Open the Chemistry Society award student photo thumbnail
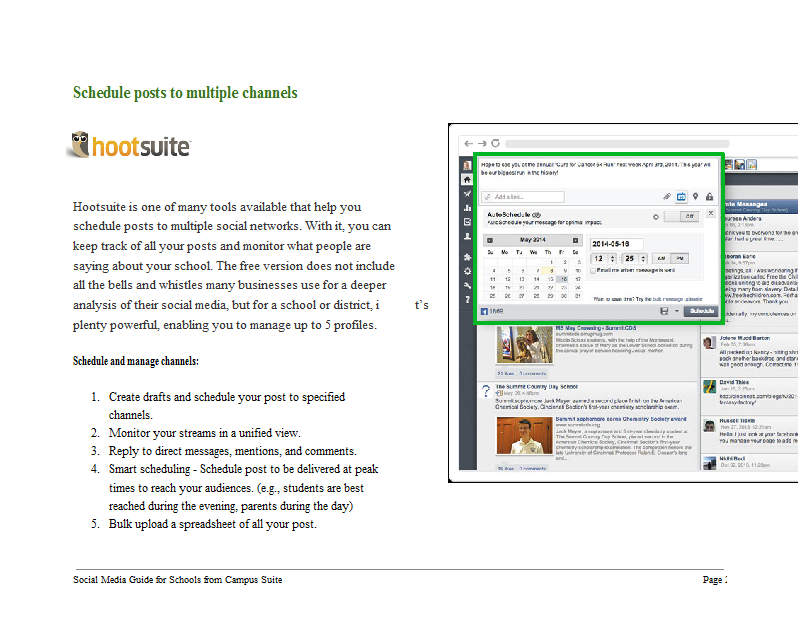This screenshot has width=800, height=618. coord(524,435)
